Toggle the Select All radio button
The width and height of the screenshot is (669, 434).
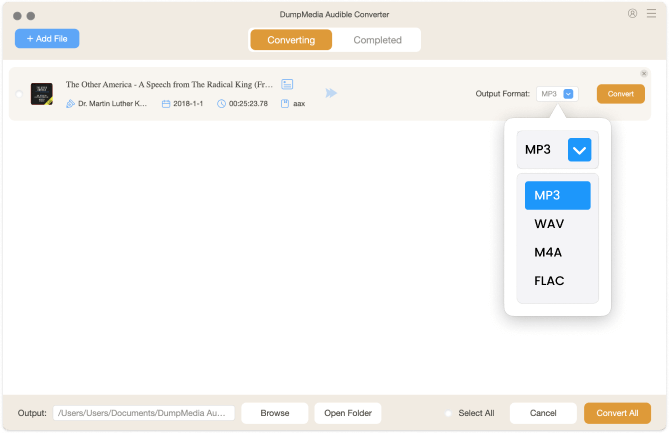click(x=448, y=413)
